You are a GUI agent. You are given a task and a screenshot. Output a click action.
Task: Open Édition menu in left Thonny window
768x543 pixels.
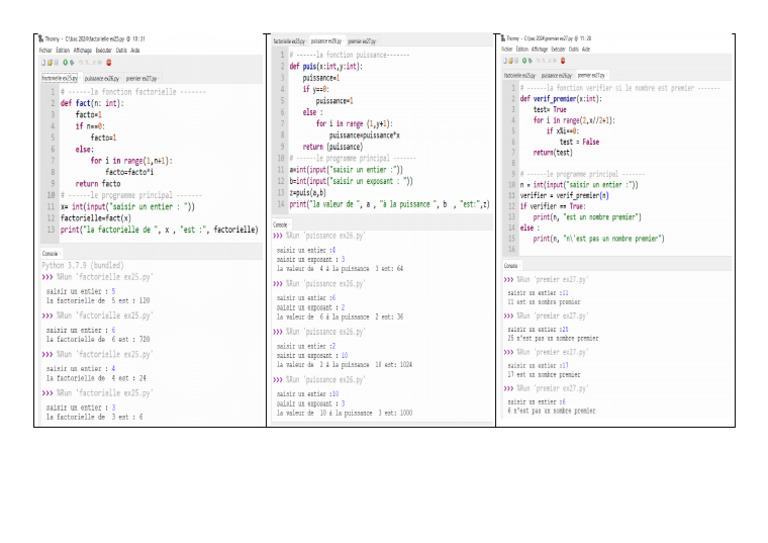click(x=62, y=49)
